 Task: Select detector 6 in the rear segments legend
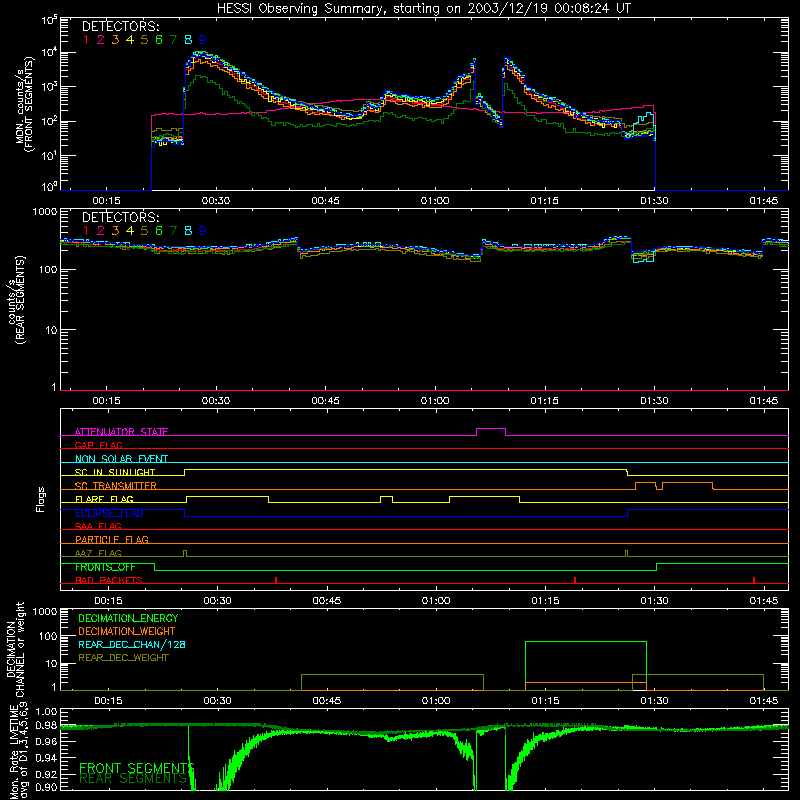(x=159, y=231)
